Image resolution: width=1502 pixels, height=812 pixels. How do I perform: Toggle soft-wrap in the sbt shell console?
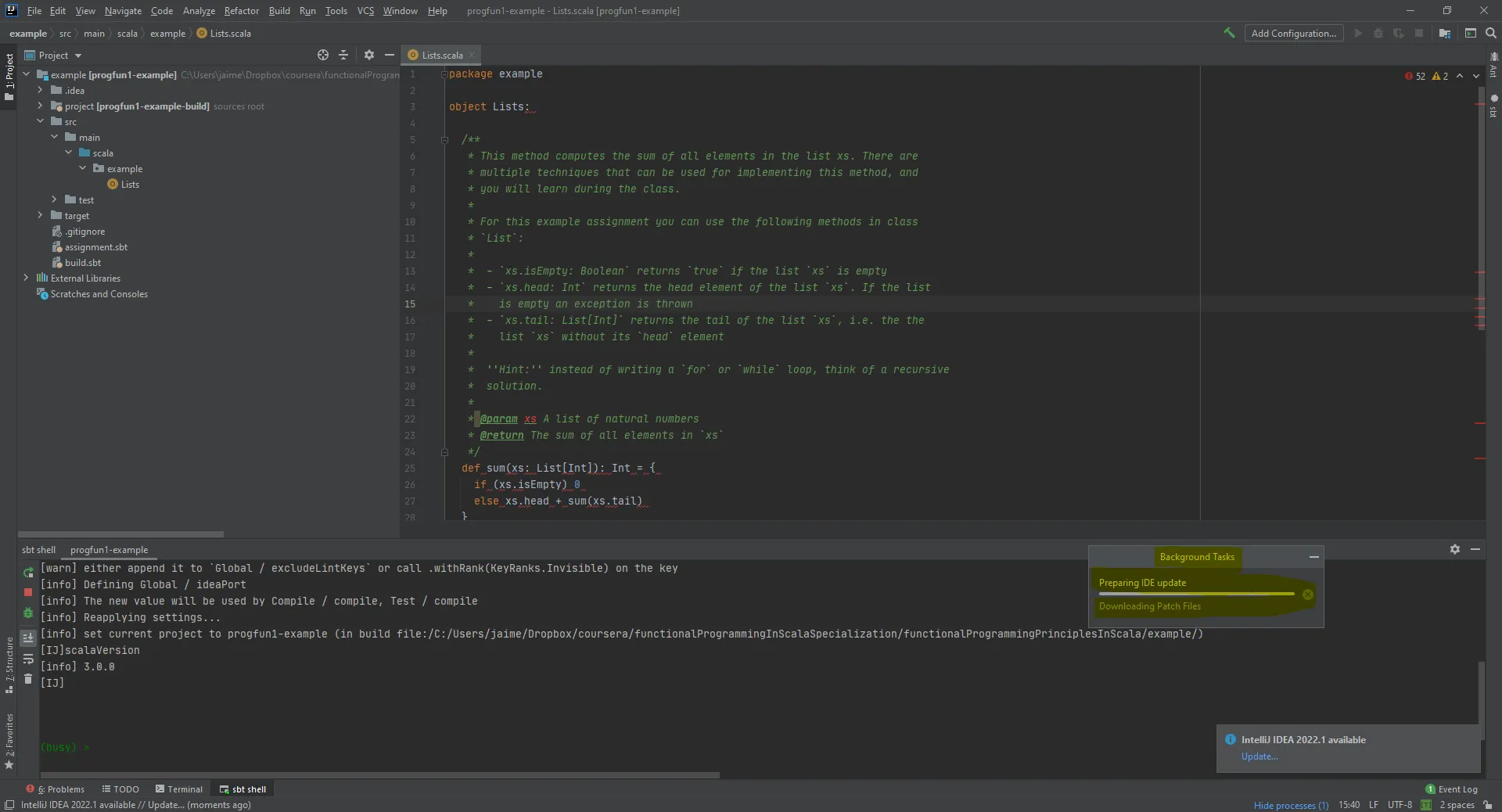coord(28,659)
